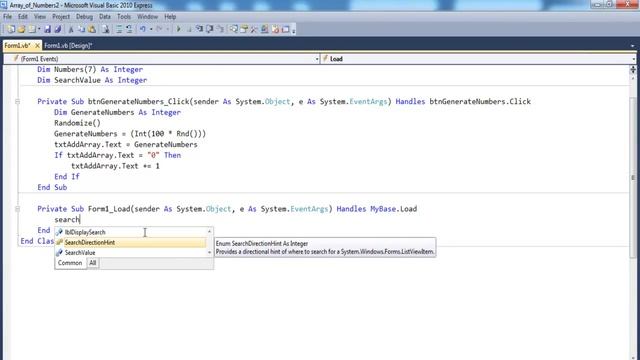Click the New Project toolbar icon
Screen dimensions: 640x360
[x=11, y=29]
